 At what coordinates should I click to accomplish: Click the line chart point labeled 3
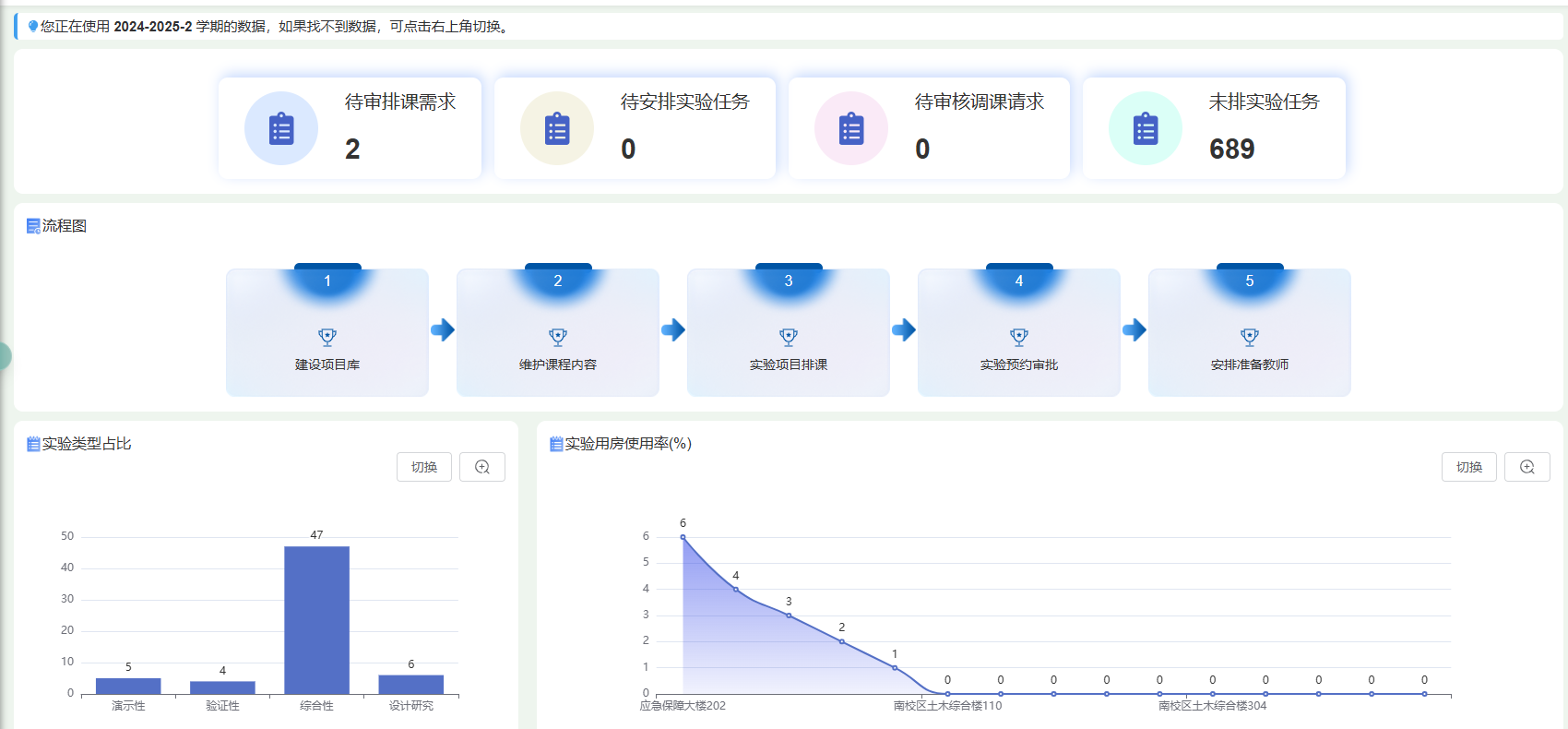click(789, 615)
